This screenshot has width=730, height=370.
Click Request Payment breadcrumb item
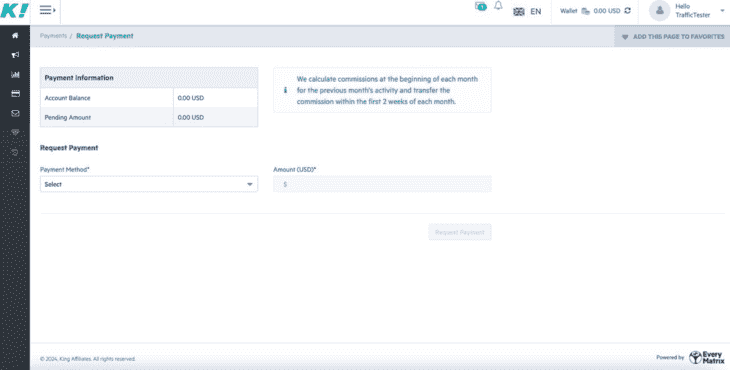(x=105, y=36)
